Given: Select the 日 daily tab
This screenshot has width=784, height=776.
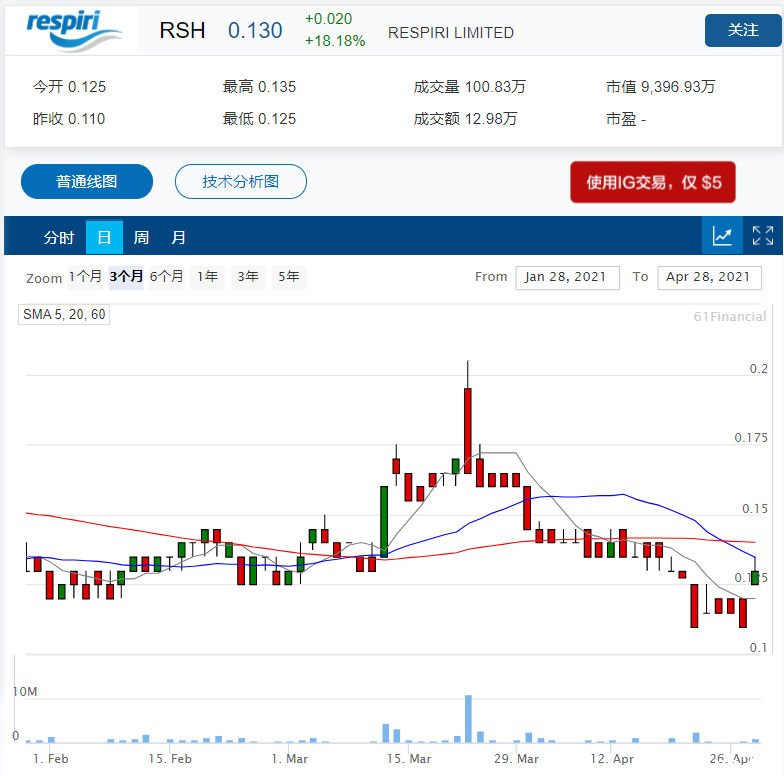Looking at the screenshot, I should pyautogui.click(x=104, y=237).
